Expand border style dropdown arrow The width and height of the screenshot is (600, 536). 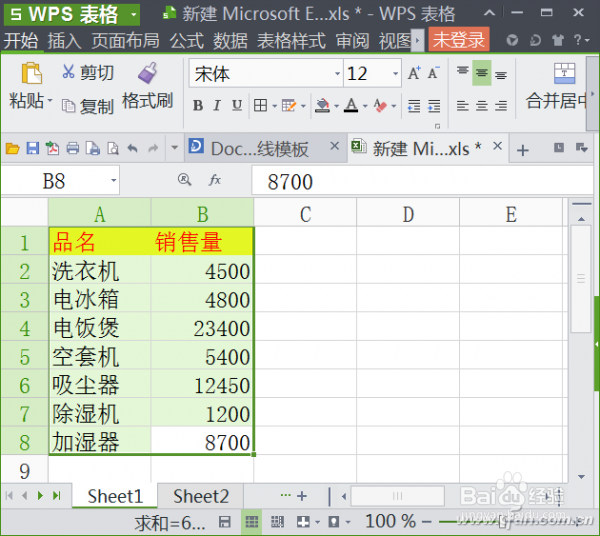click(x=274, y=106)
